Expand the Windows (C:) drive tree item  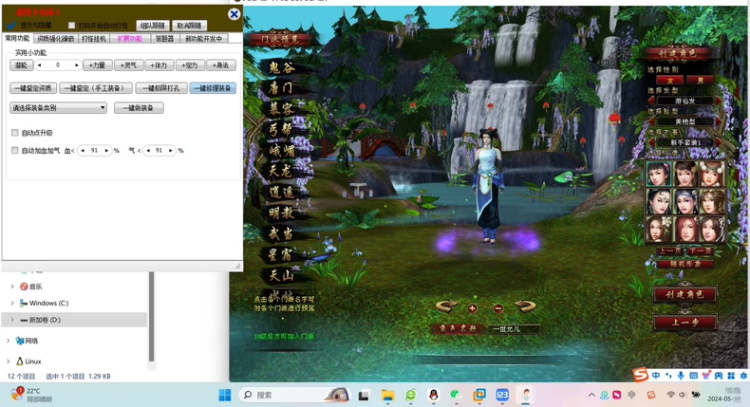point(12,302)
